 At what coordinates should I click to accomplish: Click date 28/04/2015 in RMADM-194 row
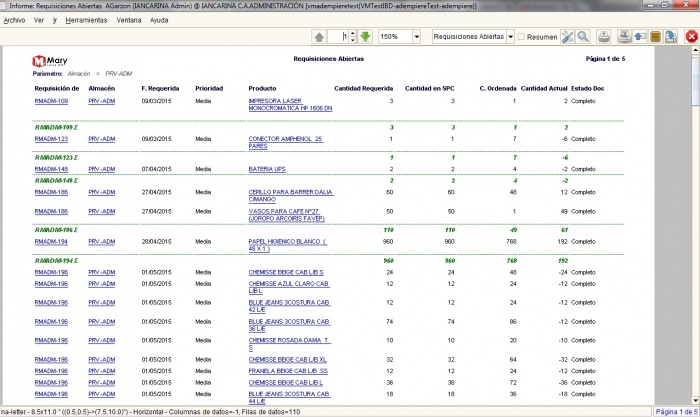pos(156,242)
